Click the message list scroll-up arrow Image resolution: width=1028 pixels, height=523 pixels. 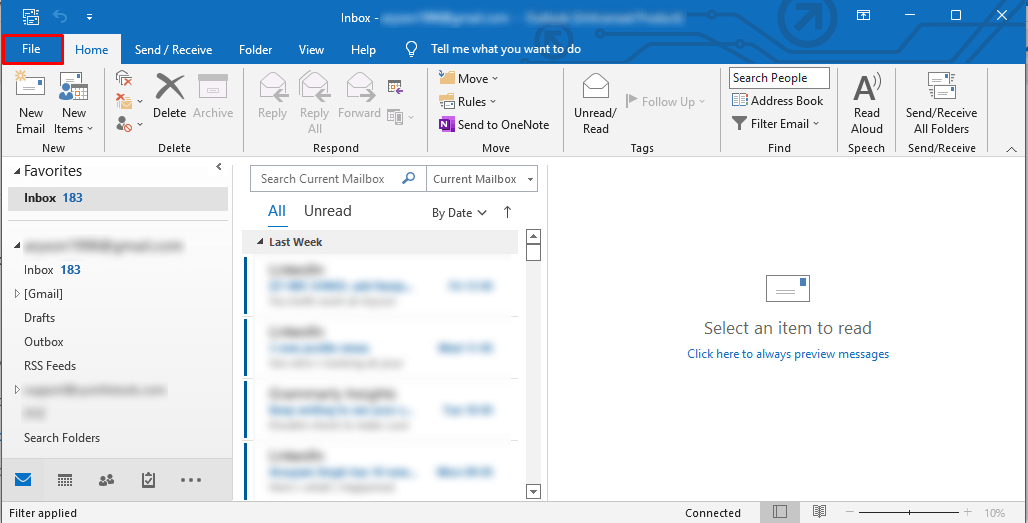[x=534, y=237]
